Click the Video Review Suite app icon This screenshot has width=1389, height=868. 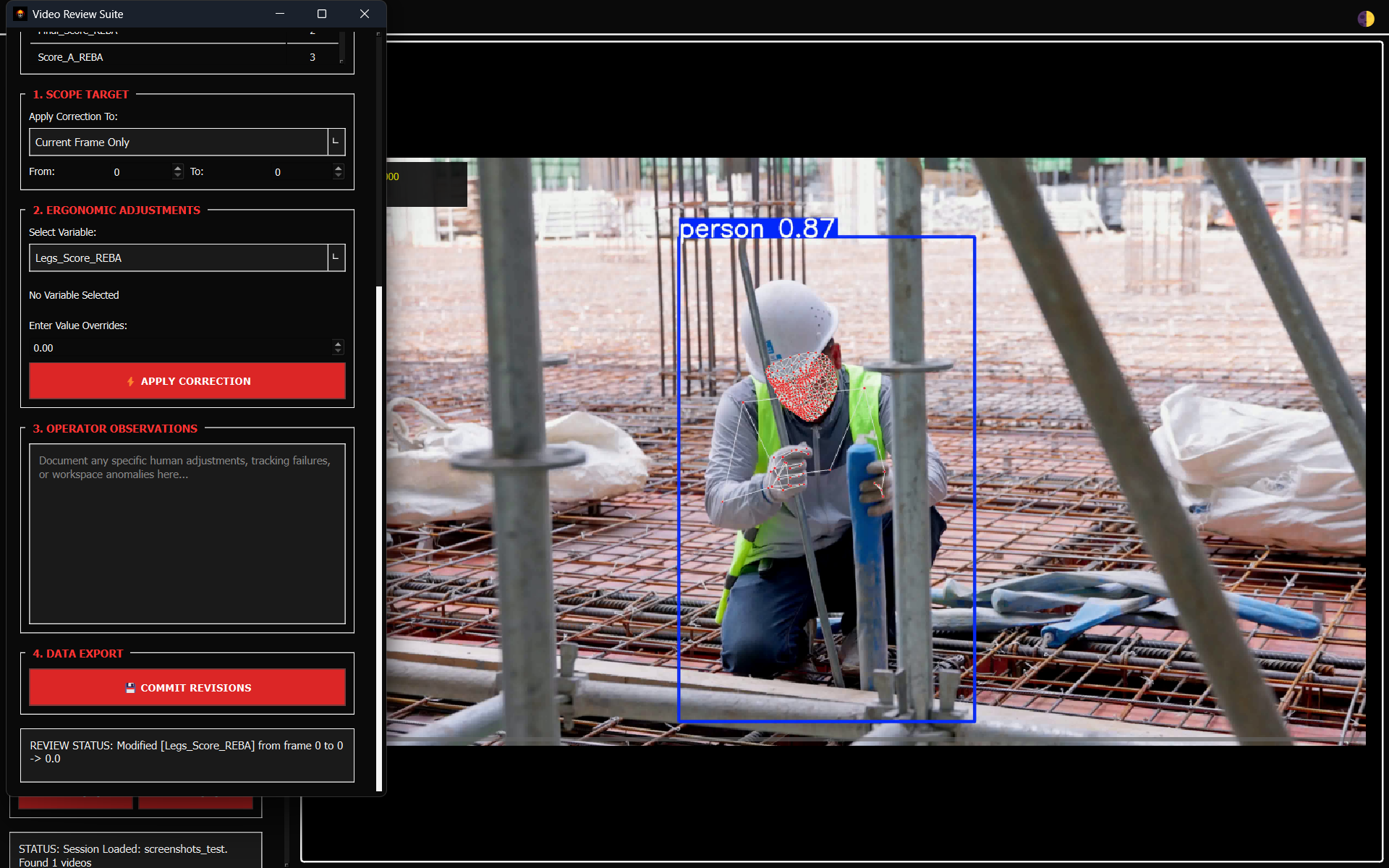coord(20,14)
